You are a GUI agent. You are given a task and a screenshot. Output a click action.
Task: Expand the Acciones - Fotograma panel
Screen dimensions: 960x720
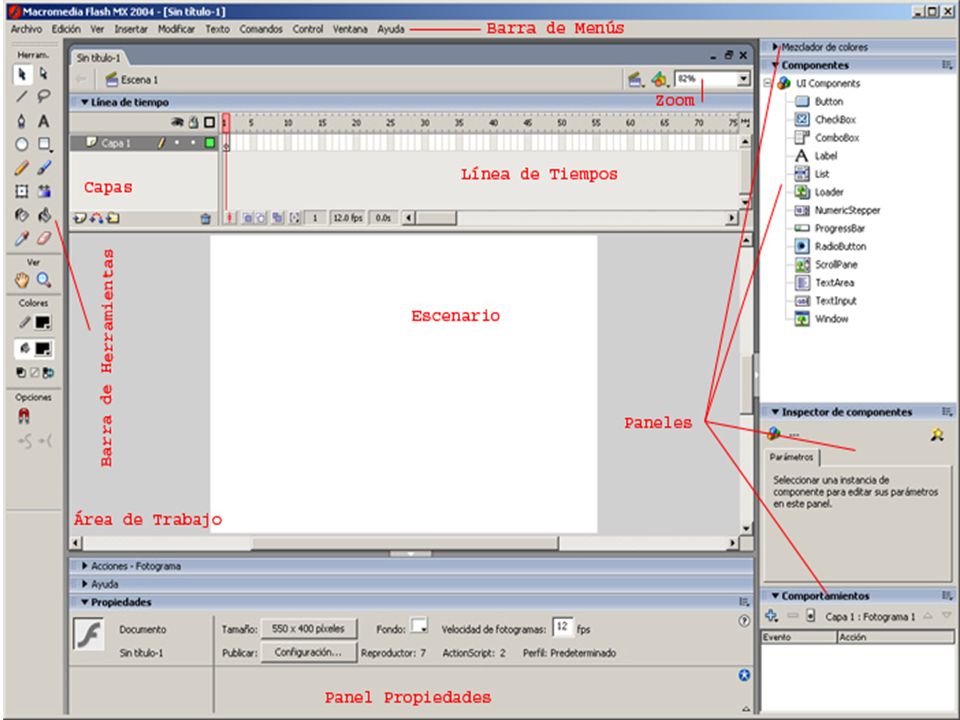[x=85, y=566]
